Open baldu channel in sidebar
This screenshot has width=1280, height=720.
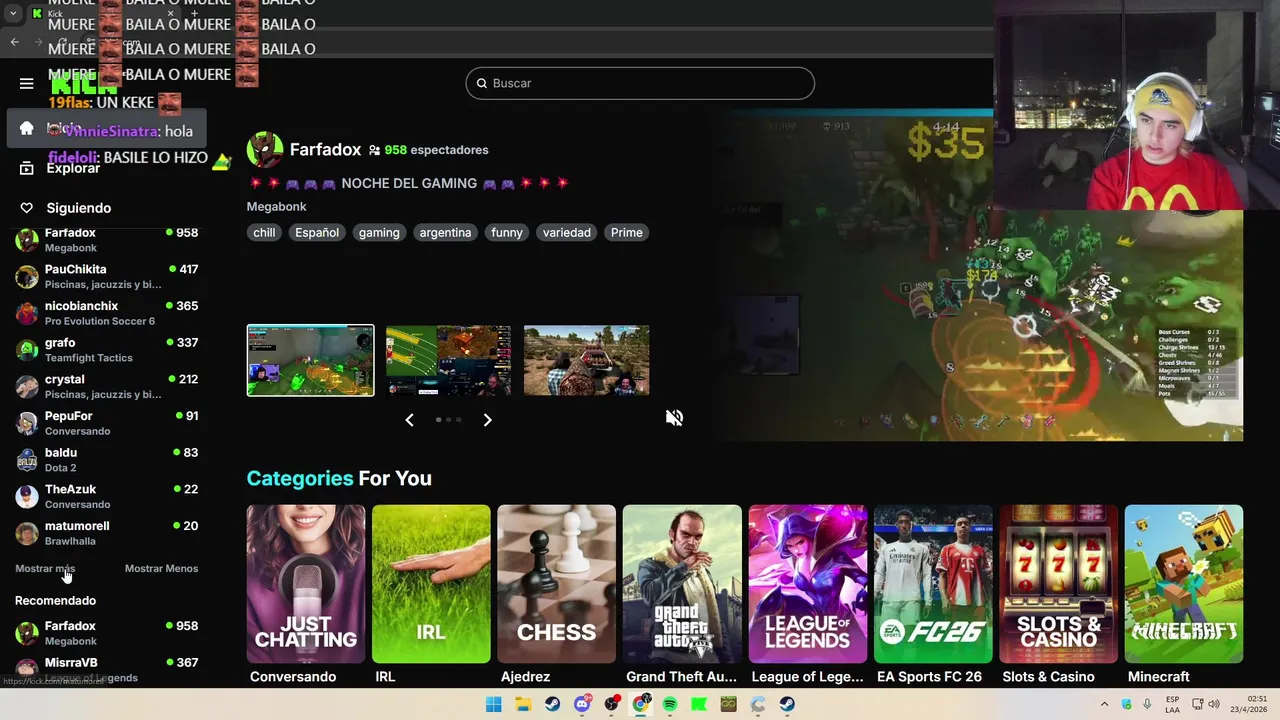click(107, 460)
